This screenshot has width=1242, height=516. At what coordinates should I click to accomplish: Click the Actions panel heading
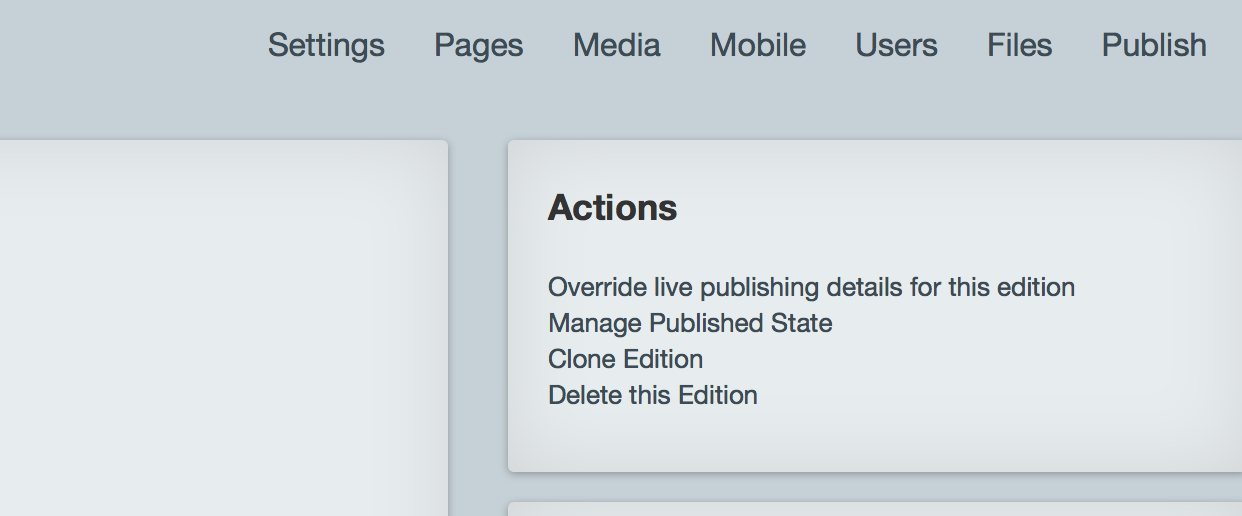click(612, 207)
